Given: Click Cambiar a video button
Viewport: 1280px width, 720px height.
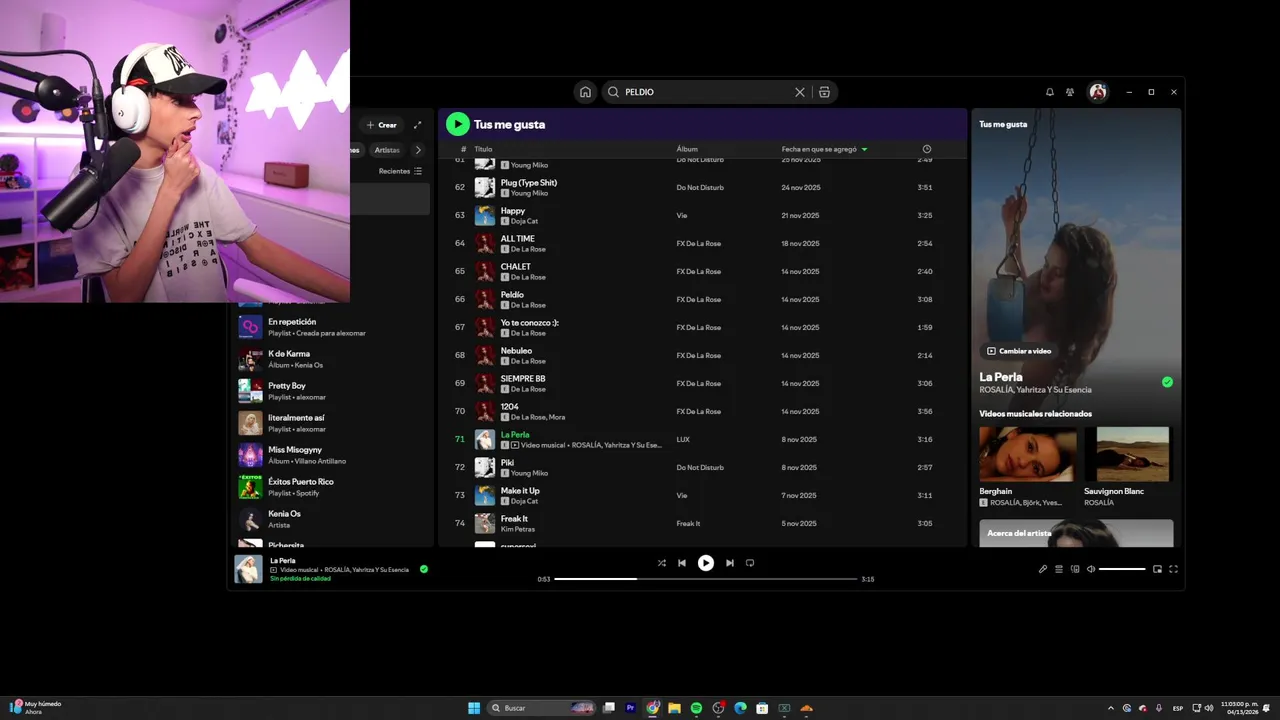Looking at the screenshot, I should (x=1019, y=351).
